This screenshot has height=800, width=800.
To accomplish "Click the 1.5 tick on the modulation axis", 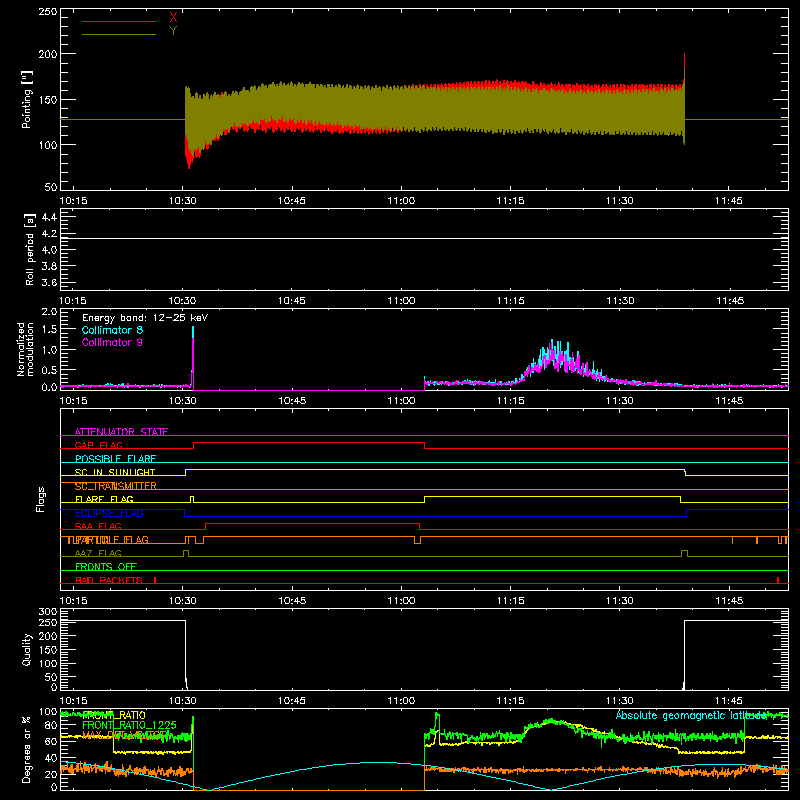I will coord(49,329).
